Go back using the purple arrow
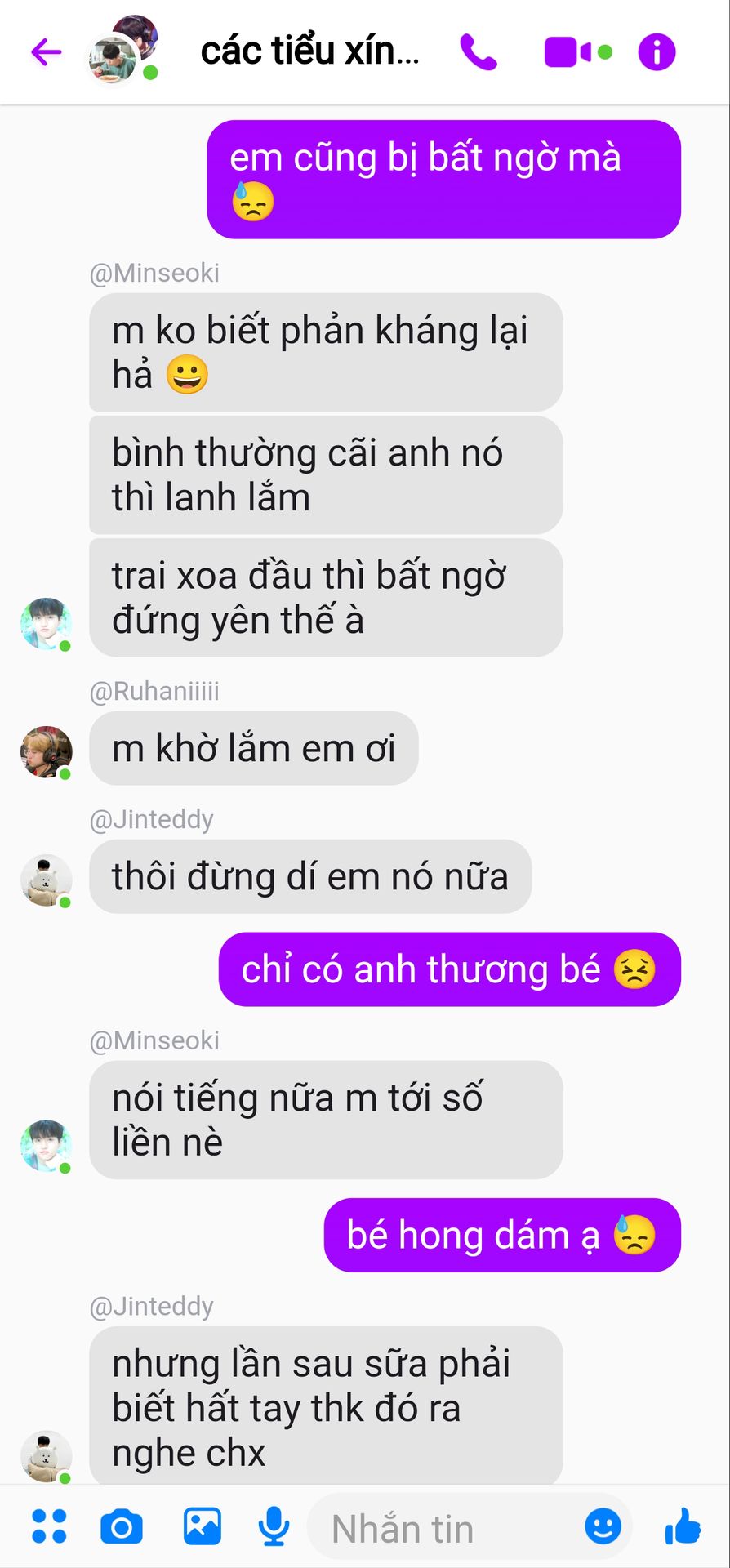Image resolution: width=730 pixels, height=1568 pixels. (47, 52)
